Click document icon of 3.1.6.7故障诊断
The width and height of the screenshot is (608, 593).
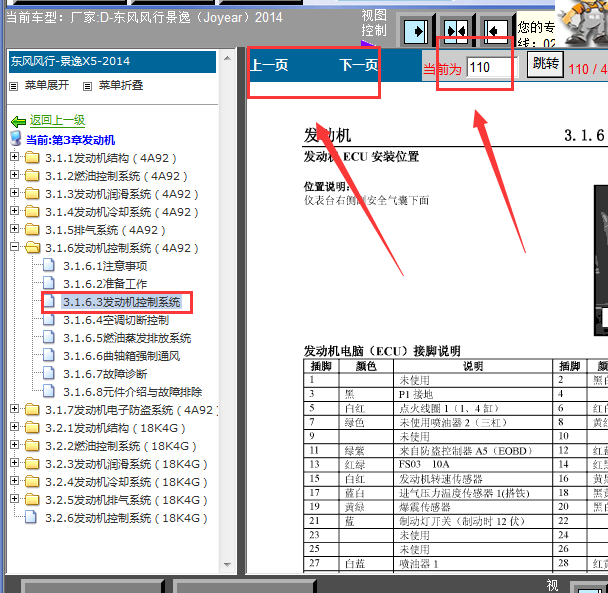point(48,373)
